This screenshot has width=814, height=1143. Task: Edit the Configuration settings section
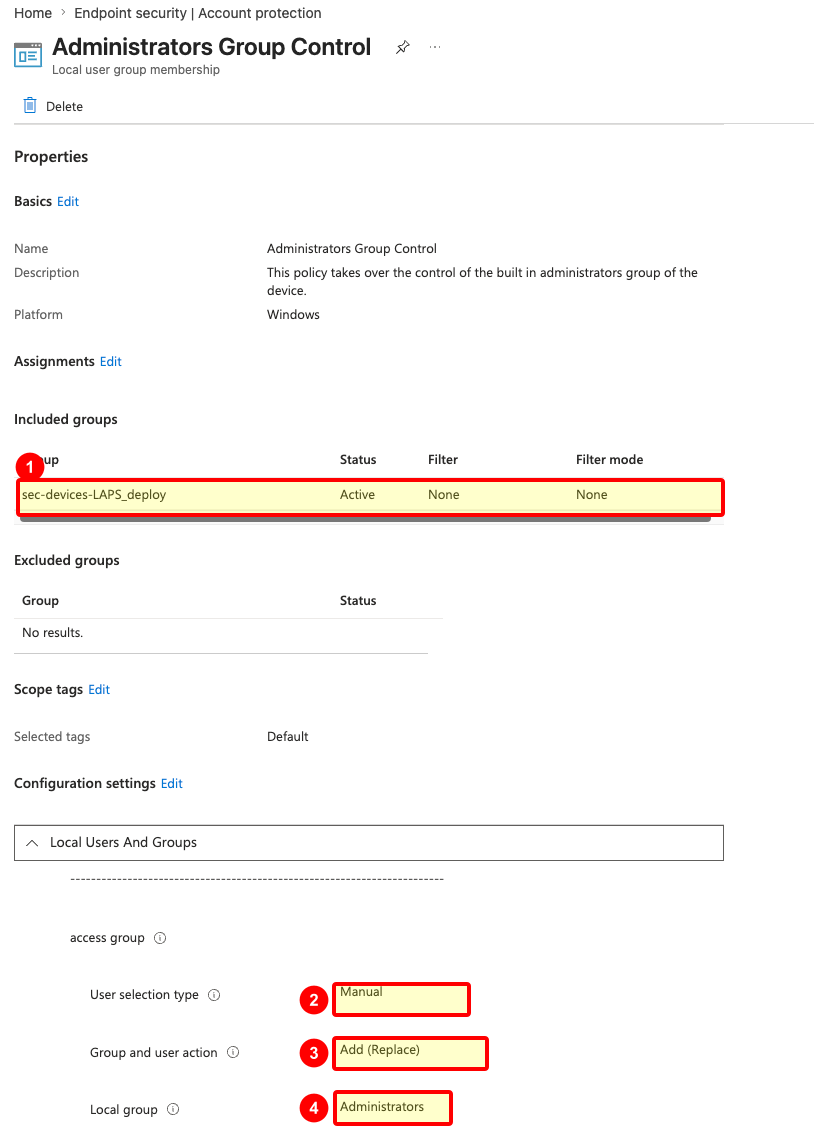tap(172, 784)
